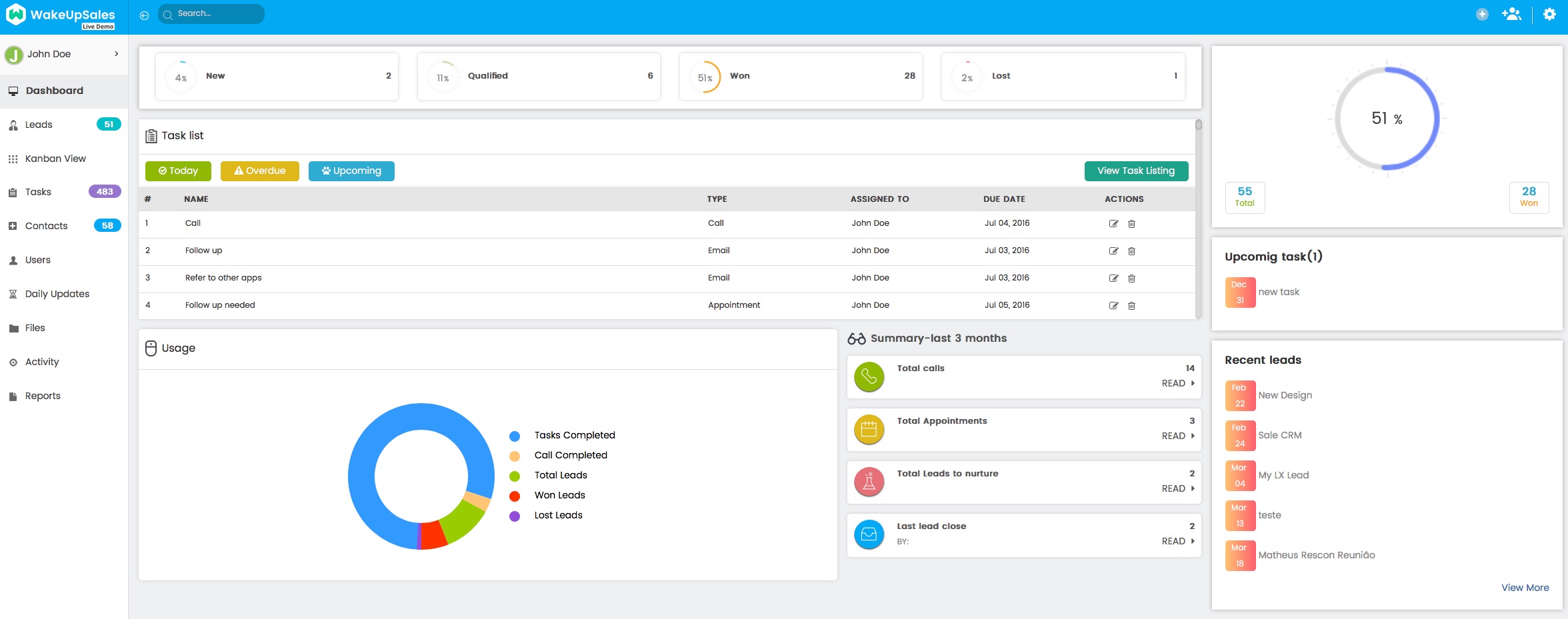Delete the 'Follow up needed' task

(1131, 306)
